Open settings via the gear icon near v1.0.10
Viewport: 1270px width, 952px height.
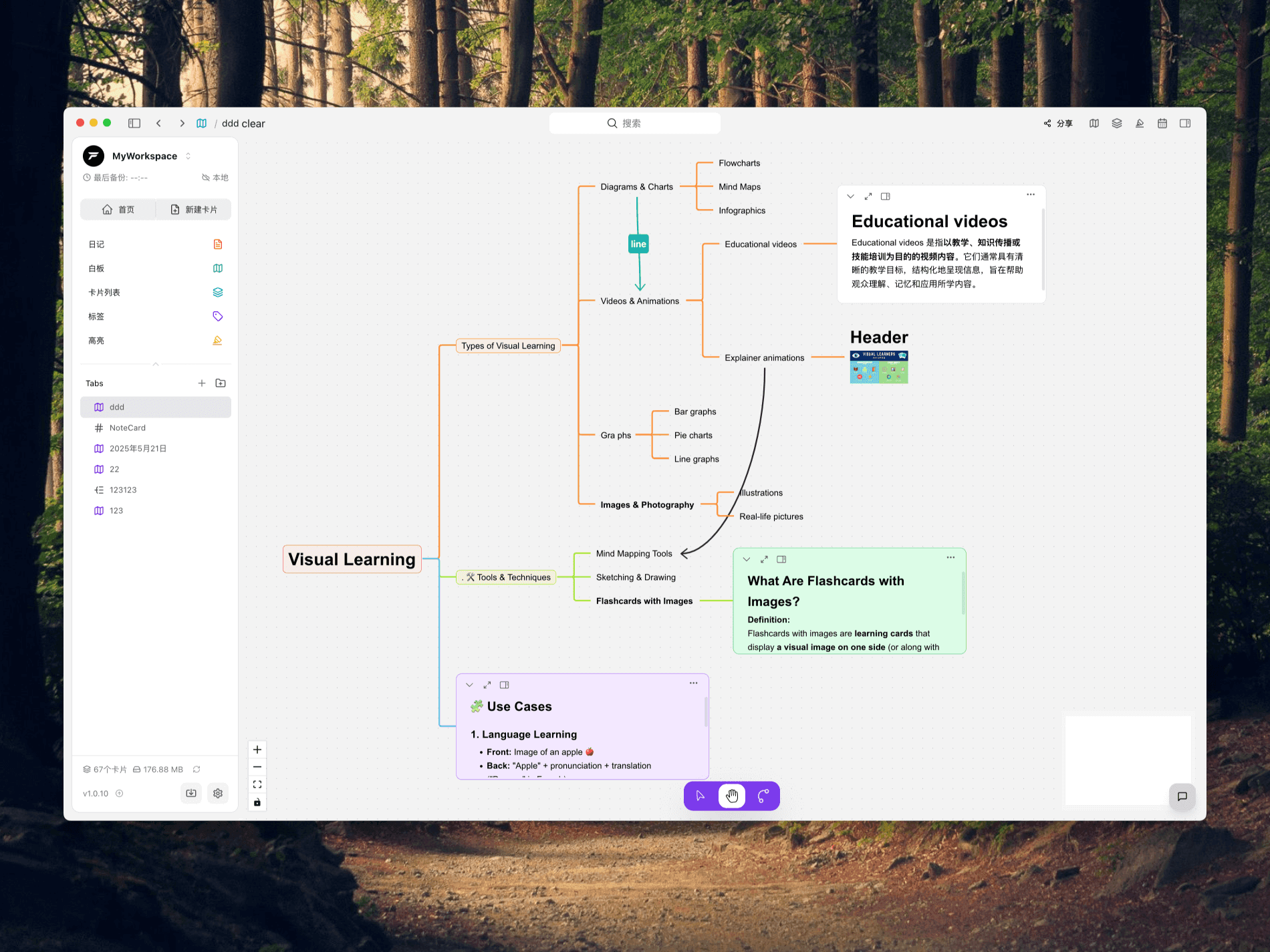(217, 793)
